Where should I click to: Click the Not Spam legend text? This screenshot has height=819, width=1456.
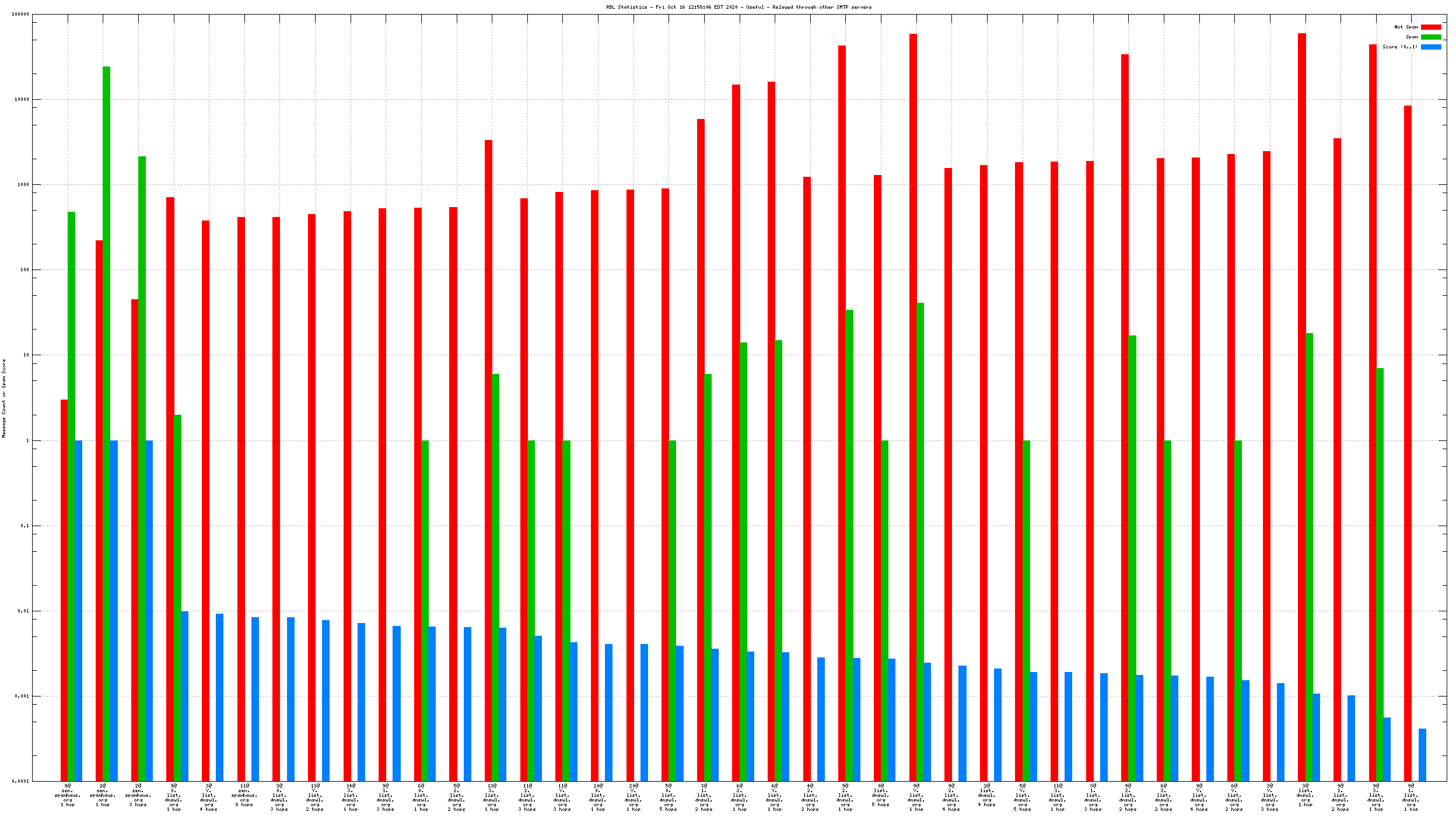click(1406, 27)
